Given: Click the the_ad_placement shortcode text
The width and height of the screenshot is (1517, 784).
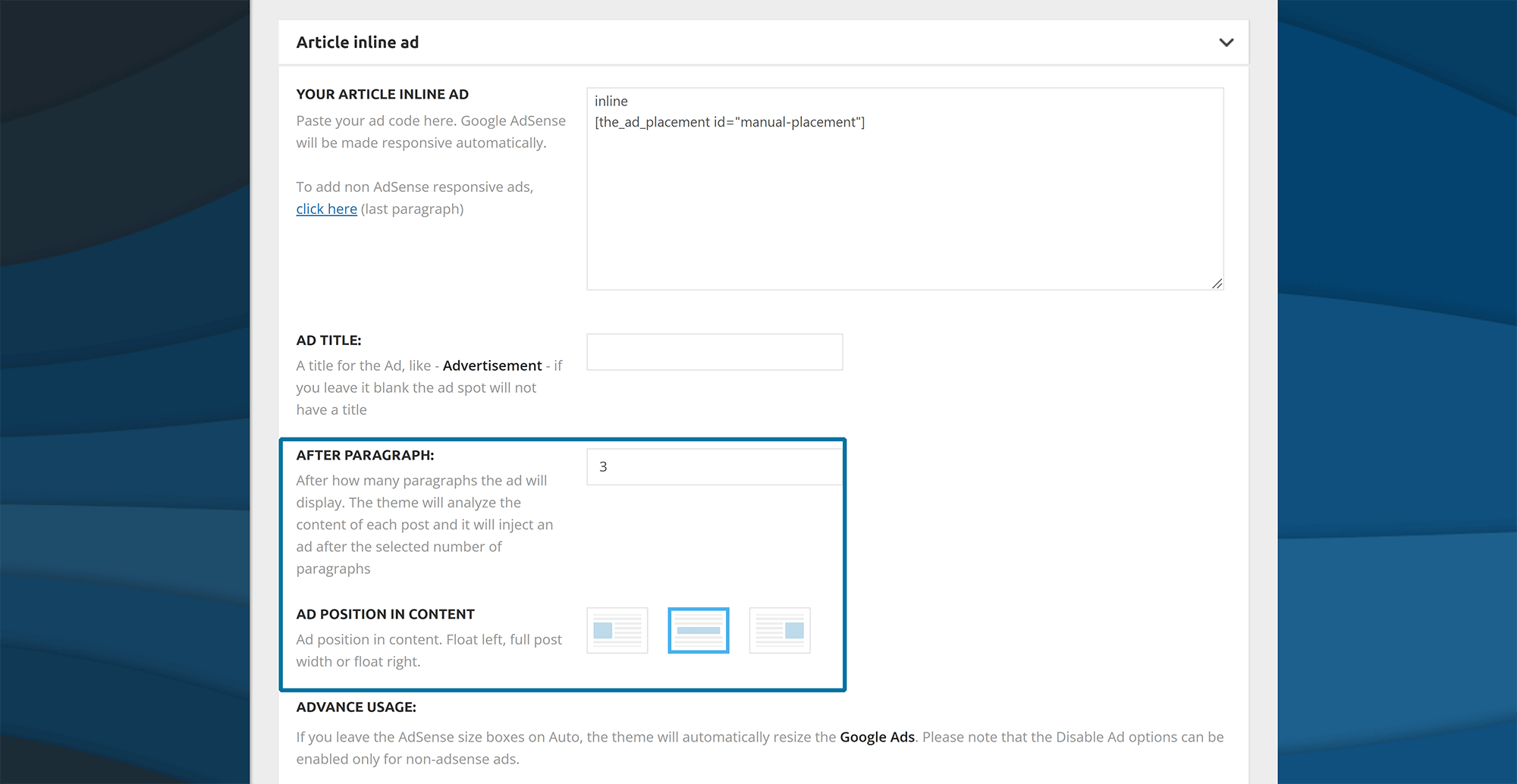Looking at the screenshot, I should tap(729, 122).
